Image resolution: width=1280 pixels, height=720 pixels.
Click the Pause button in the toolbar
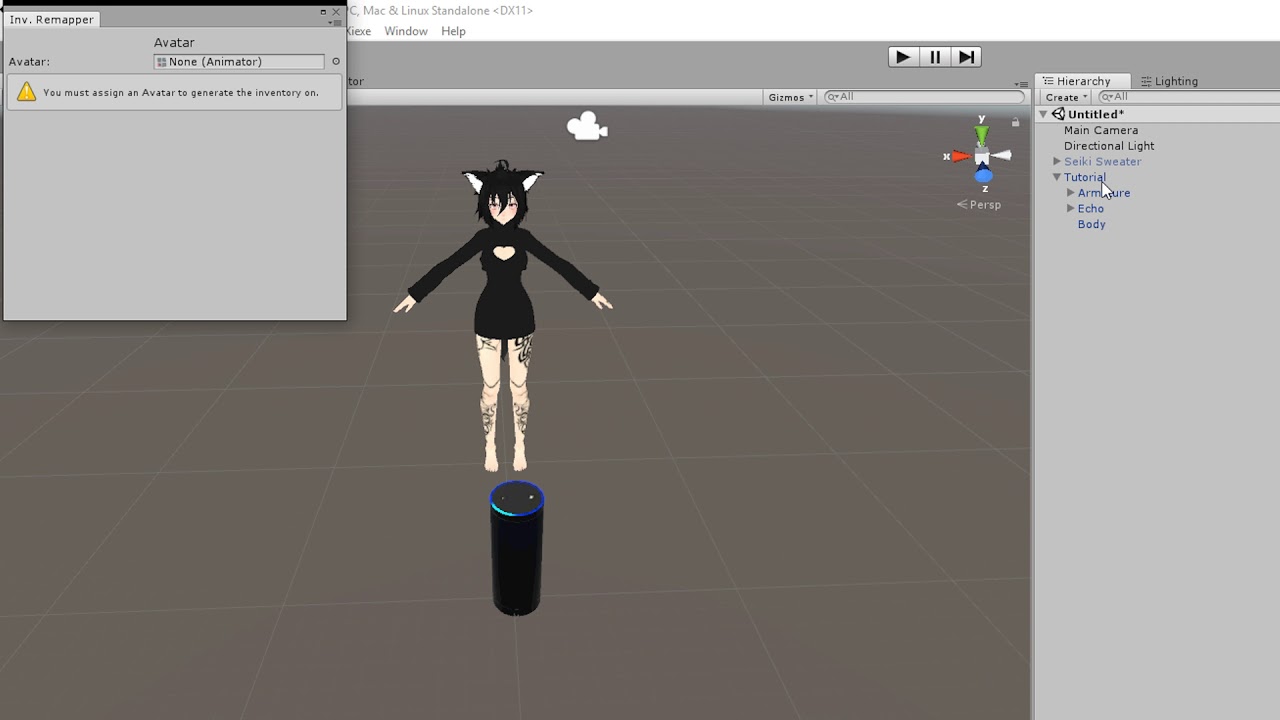tap(935, 57)
